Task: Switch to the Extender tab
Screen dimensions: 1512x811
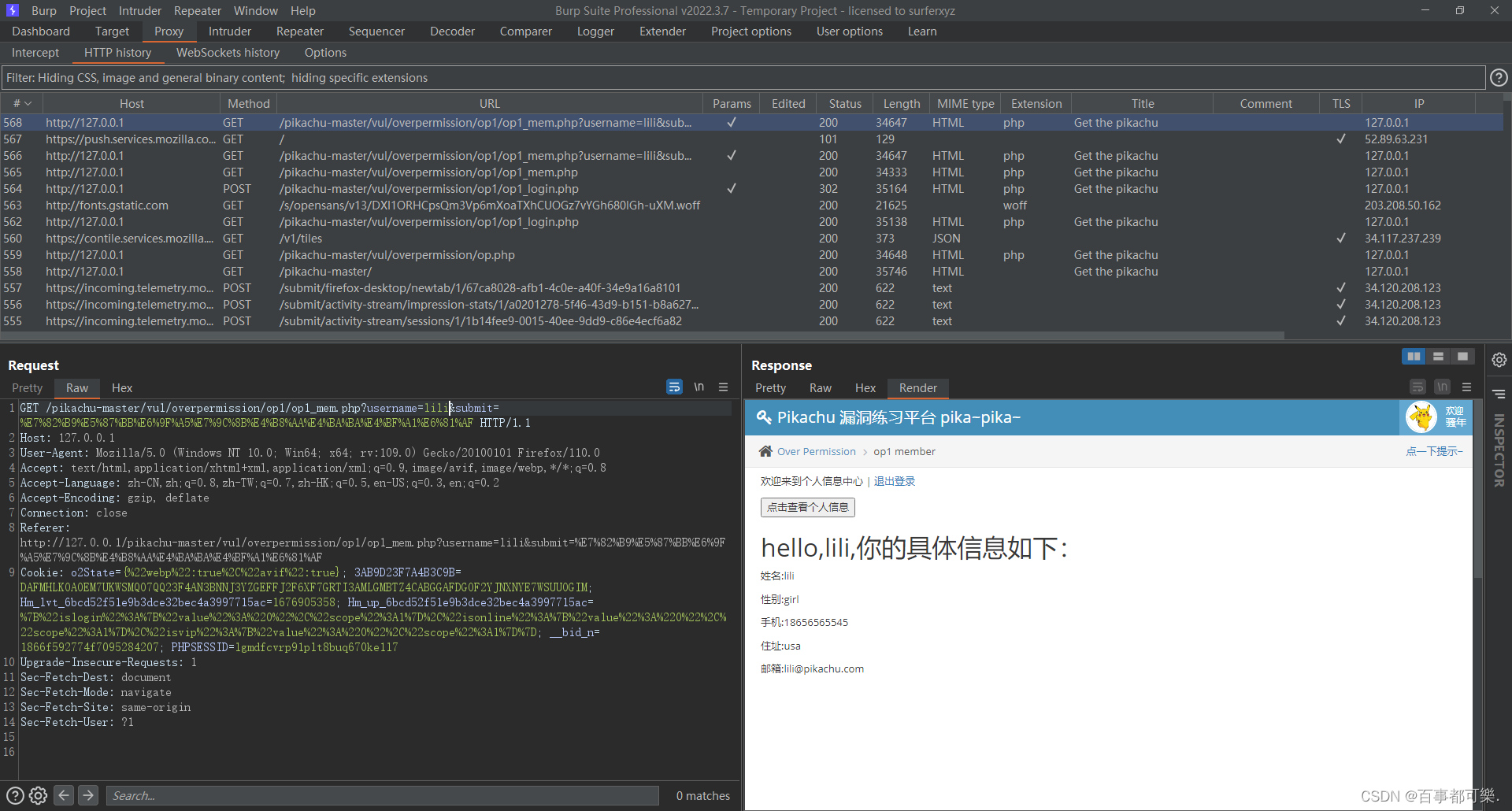Action: point(662,31)
